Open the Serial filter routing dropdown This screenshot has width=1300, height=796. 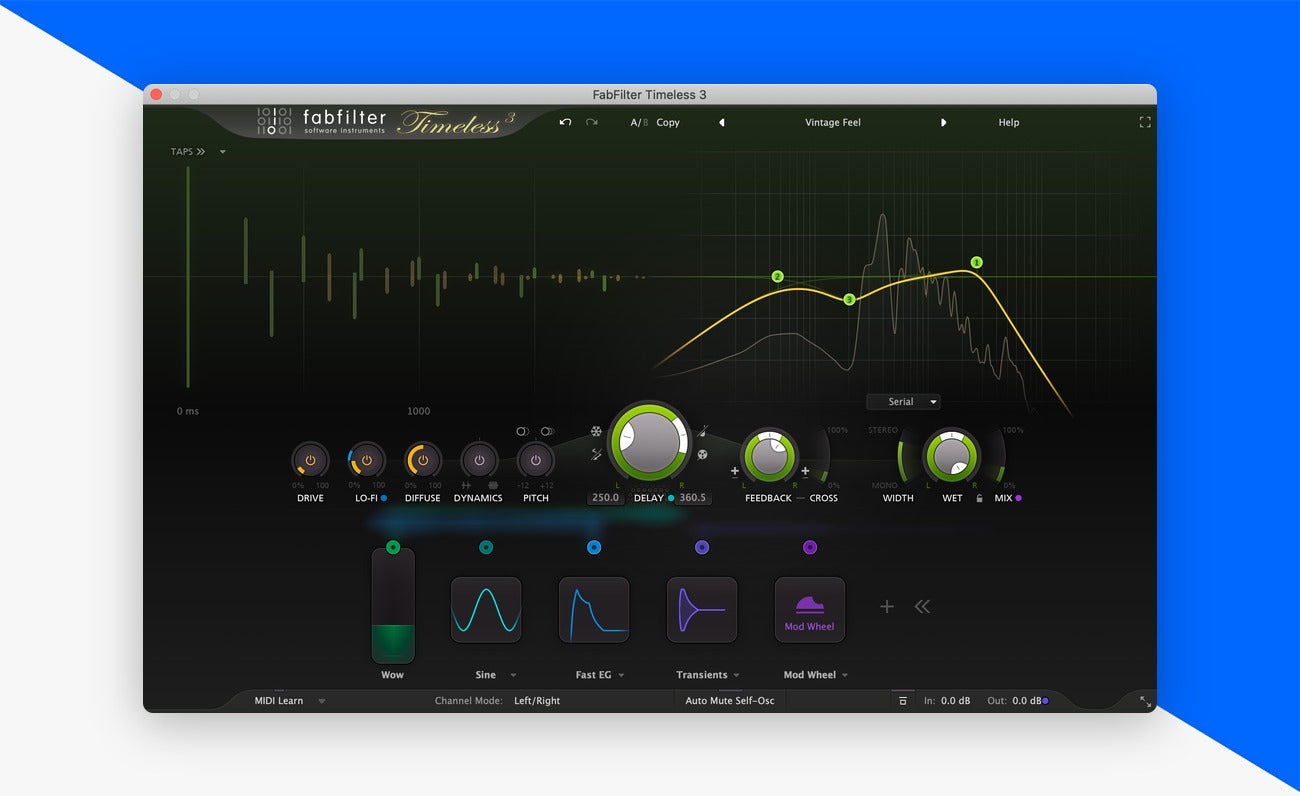(x=904, y=402)
